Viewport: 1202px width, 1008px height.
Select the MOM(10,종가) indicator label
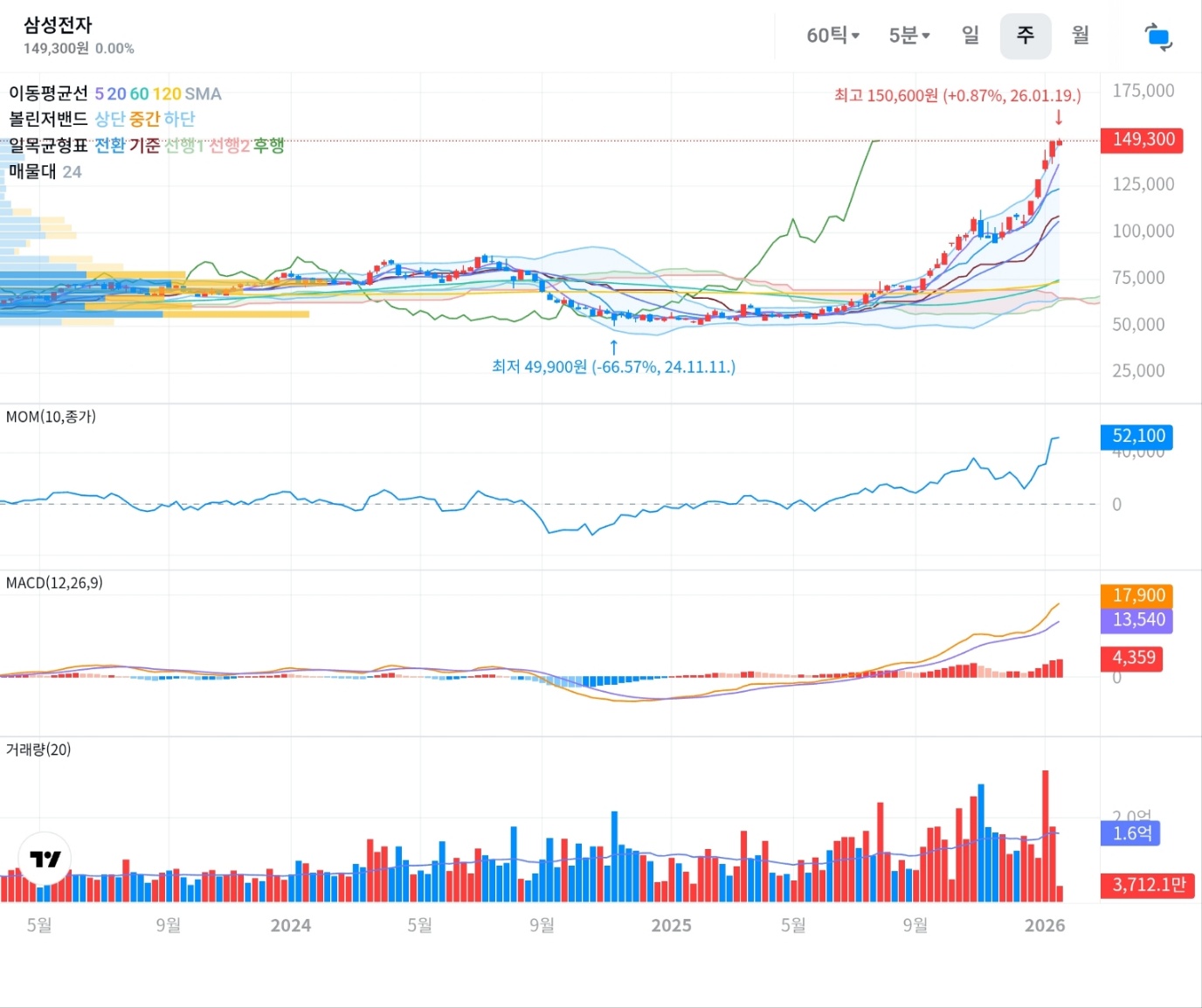51,417
